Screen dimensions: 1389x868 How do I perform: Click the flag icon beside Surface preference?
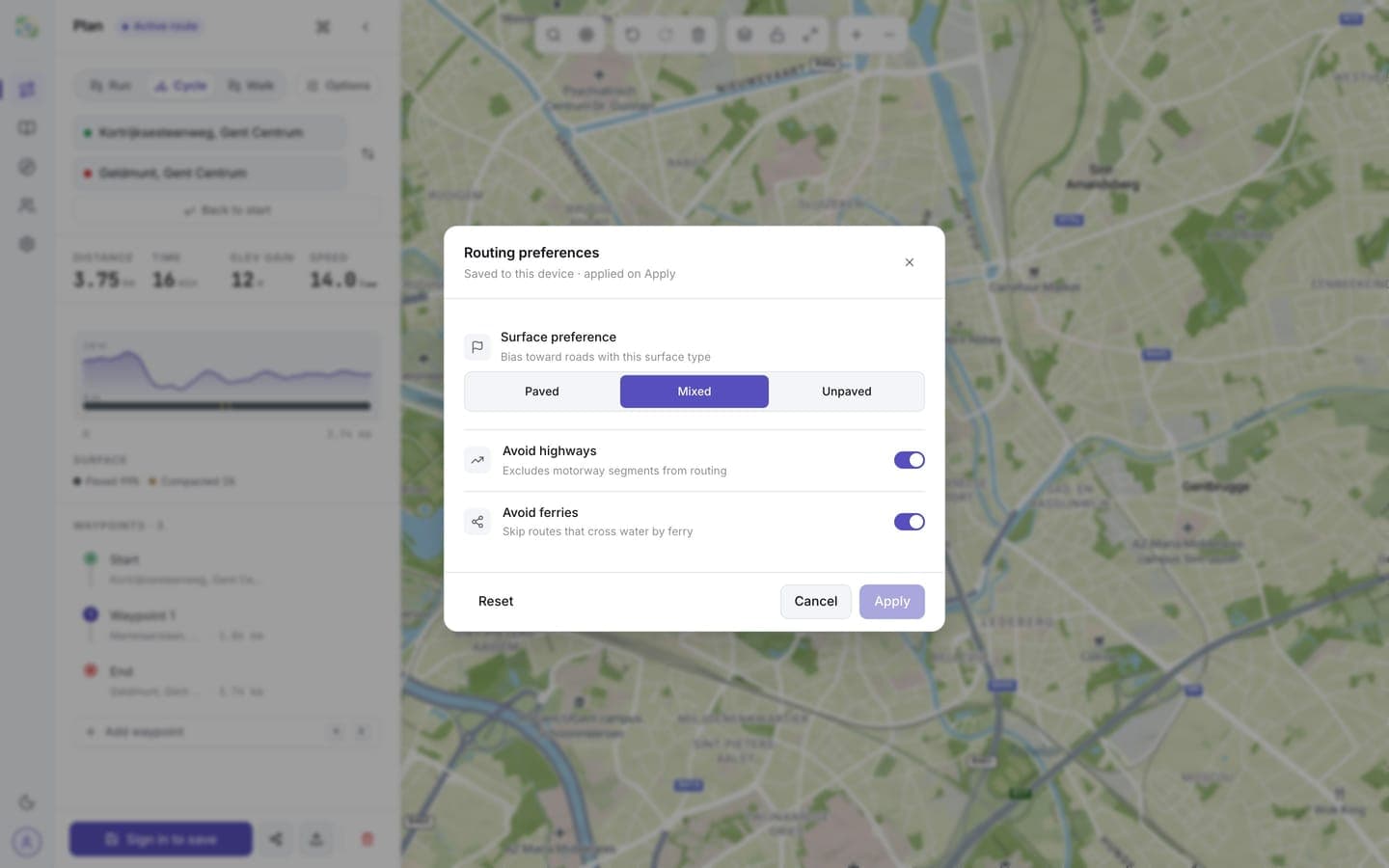pos(477,346)
